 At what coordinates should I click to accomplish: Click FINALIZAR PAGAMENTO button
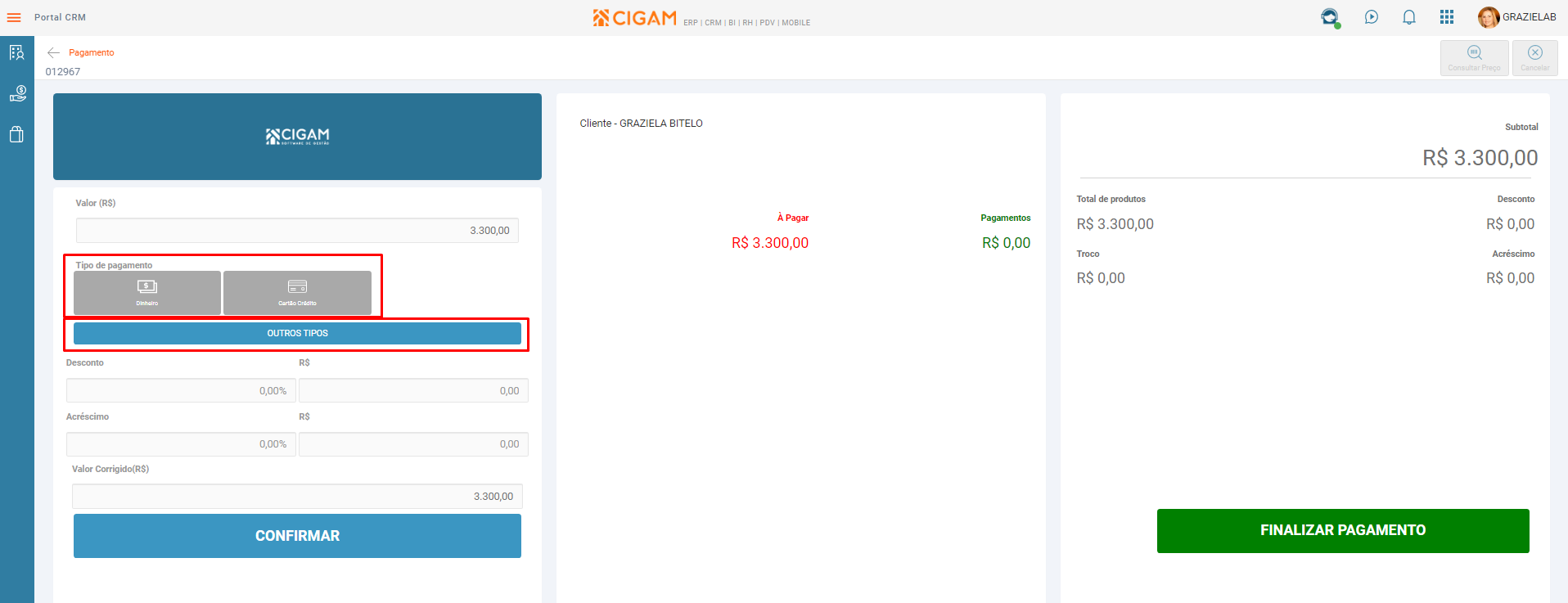[x=1343, y=531]
